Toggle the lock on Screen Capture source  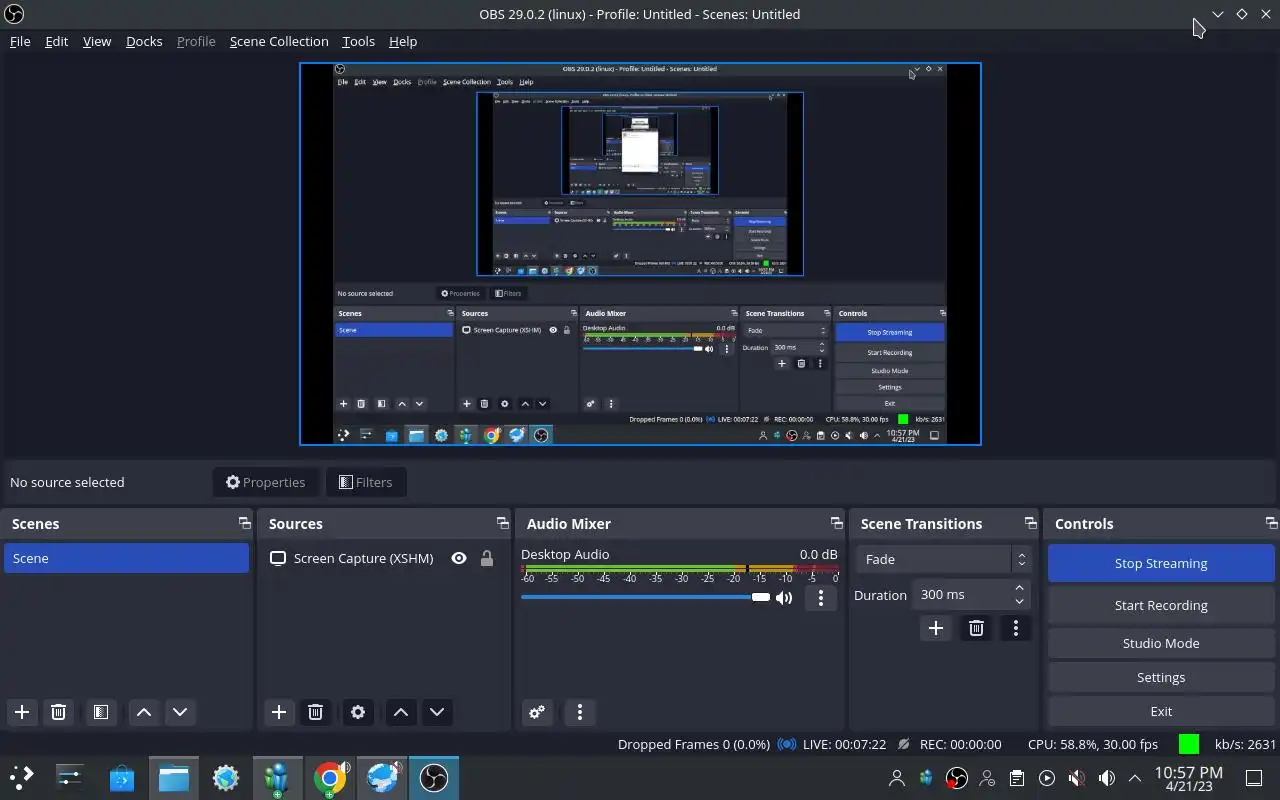tap(487, 559)
